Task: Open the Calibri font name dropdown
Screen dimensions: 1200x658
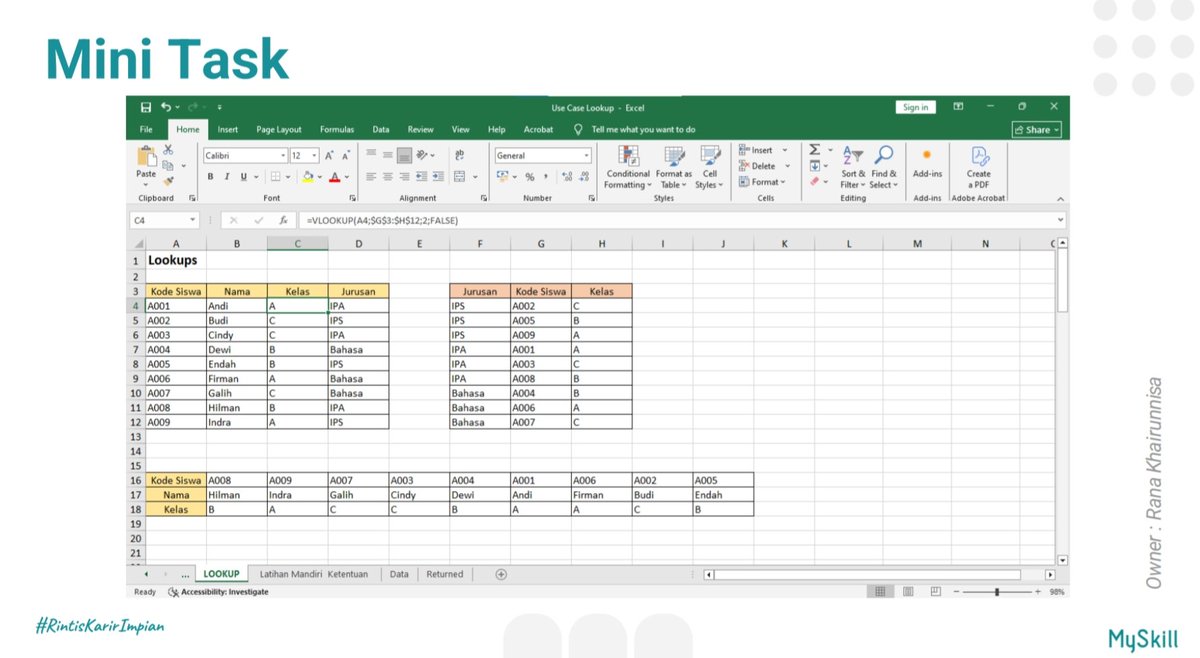Action: pos(283,156)
